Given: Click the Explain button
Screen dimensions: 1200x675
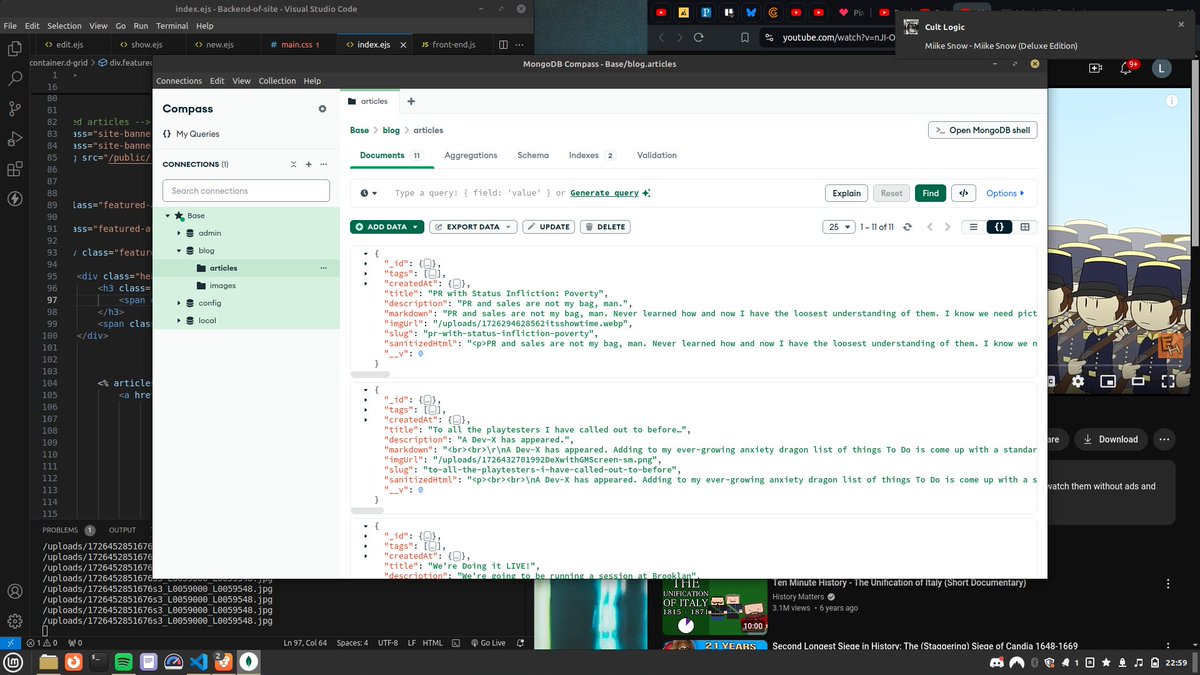Looking at the screenshot, I should (846, 193).
